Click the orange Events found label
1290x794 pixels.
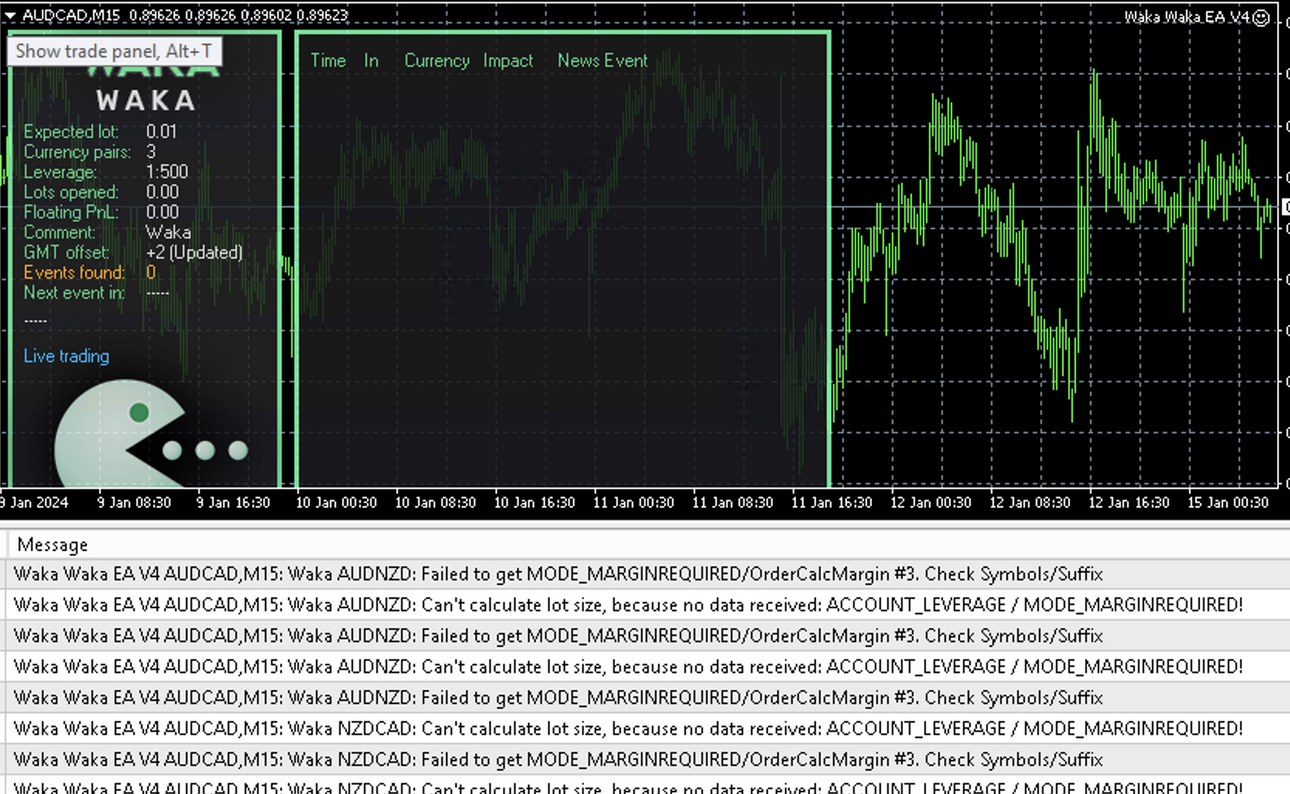74,272
